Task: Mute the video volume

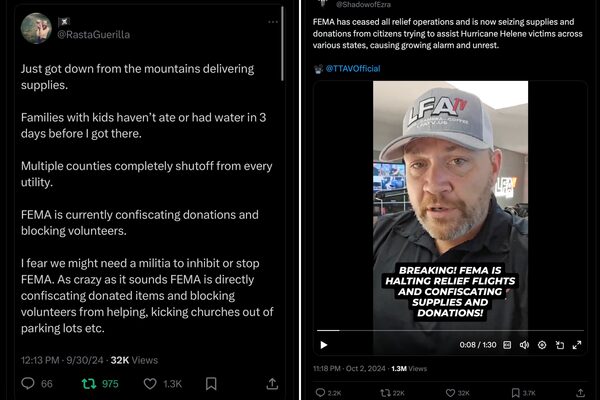Action: pyautogui.click(x=524, y=345)
